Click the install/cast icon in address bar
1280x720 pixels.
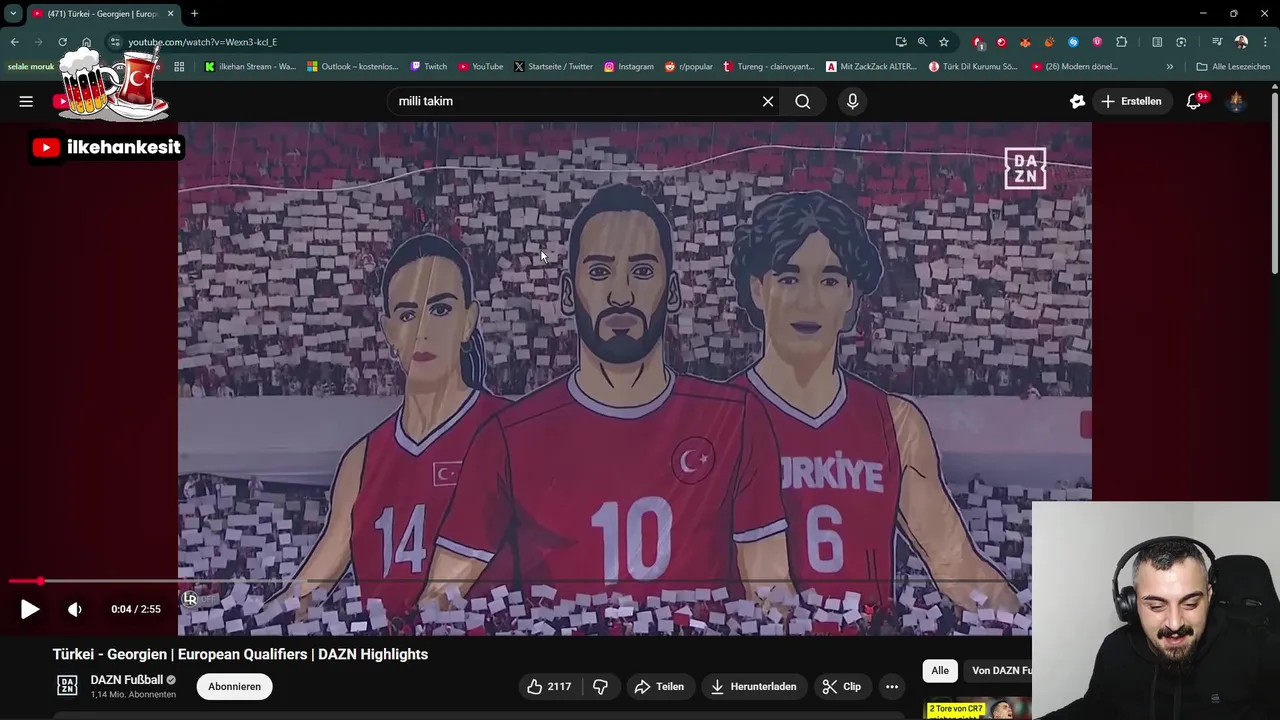(901, 42)
